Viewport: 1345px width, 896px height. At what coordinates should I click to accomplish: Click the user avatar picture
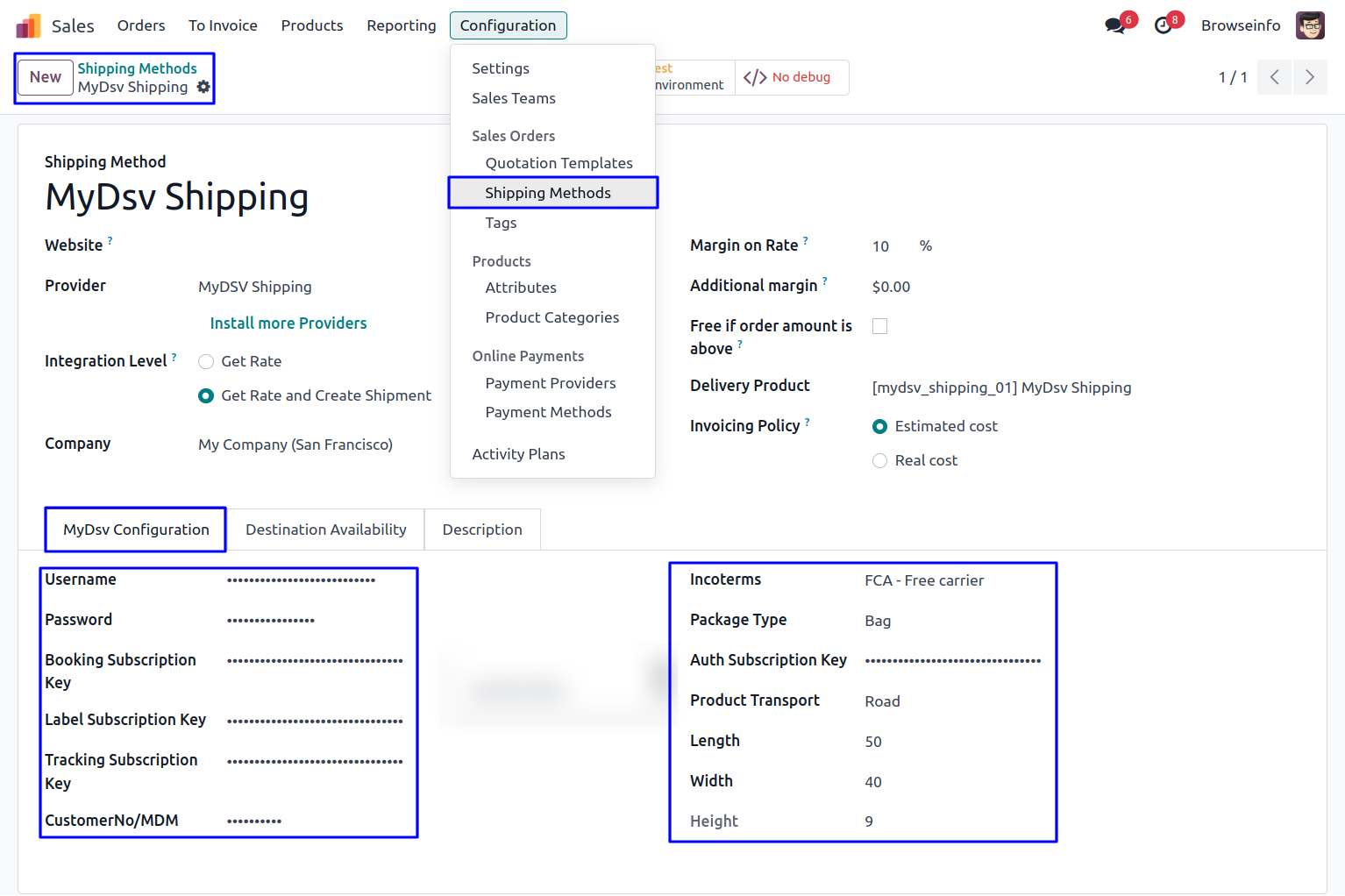[x=1310, y=25]
